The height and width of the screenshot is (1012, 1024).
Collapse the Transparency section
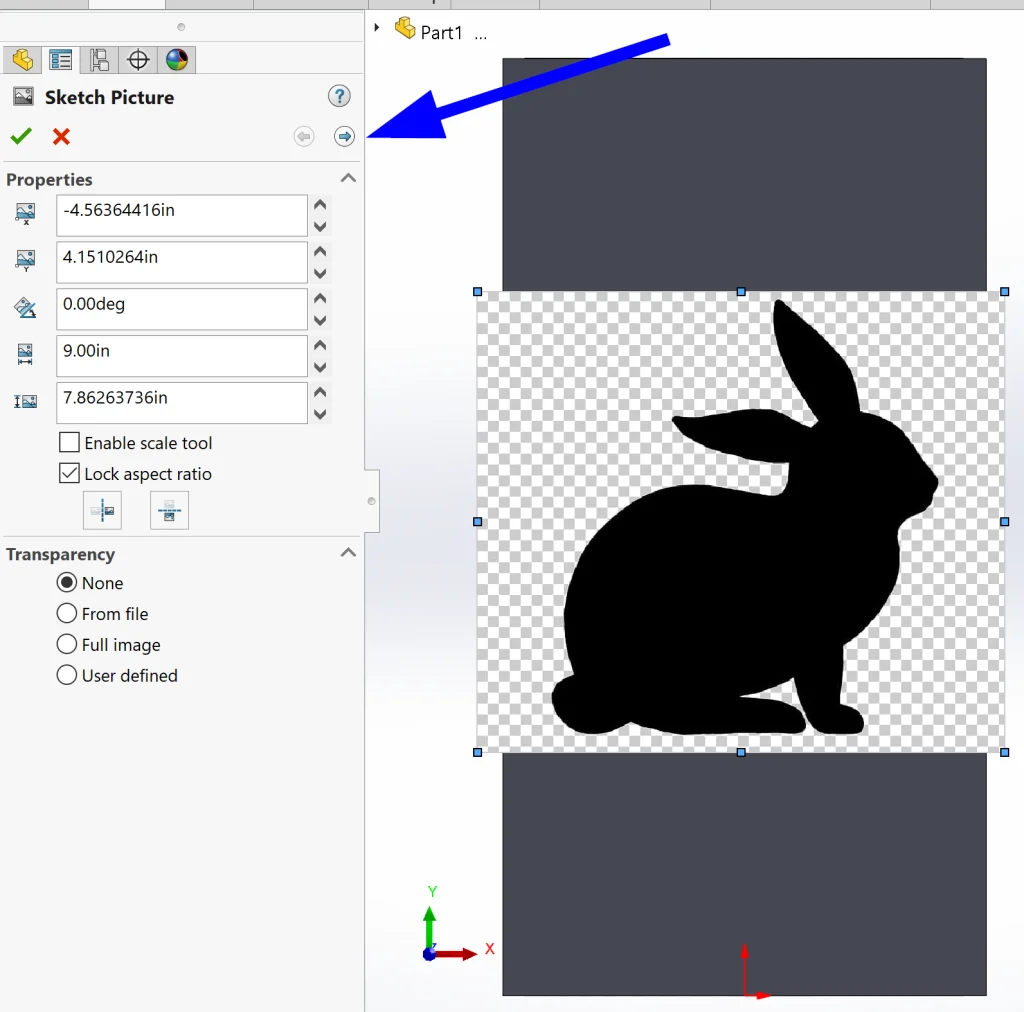click(348, 553)
